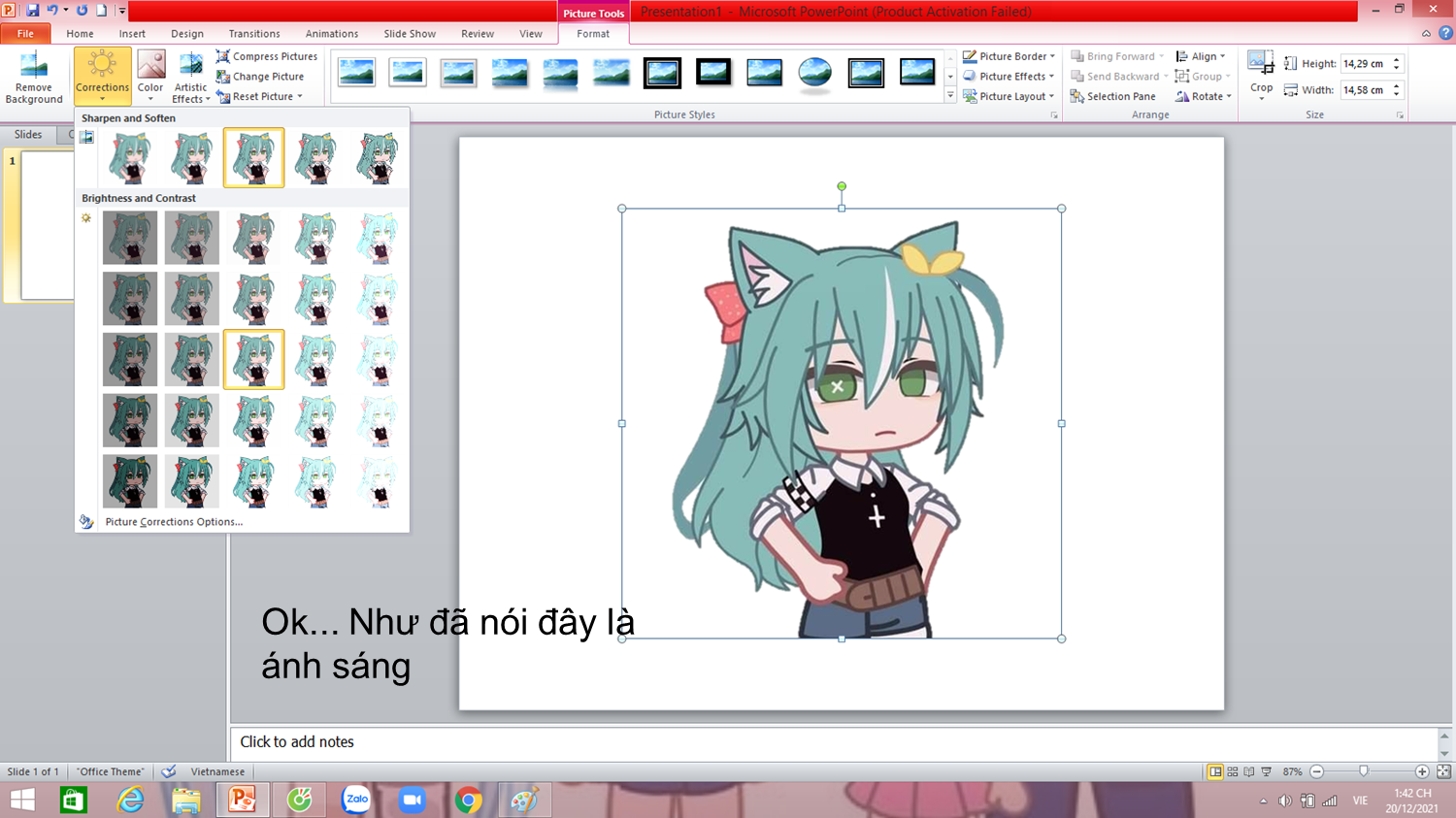
Task: Click to add notes area
Action: (833, 742)
